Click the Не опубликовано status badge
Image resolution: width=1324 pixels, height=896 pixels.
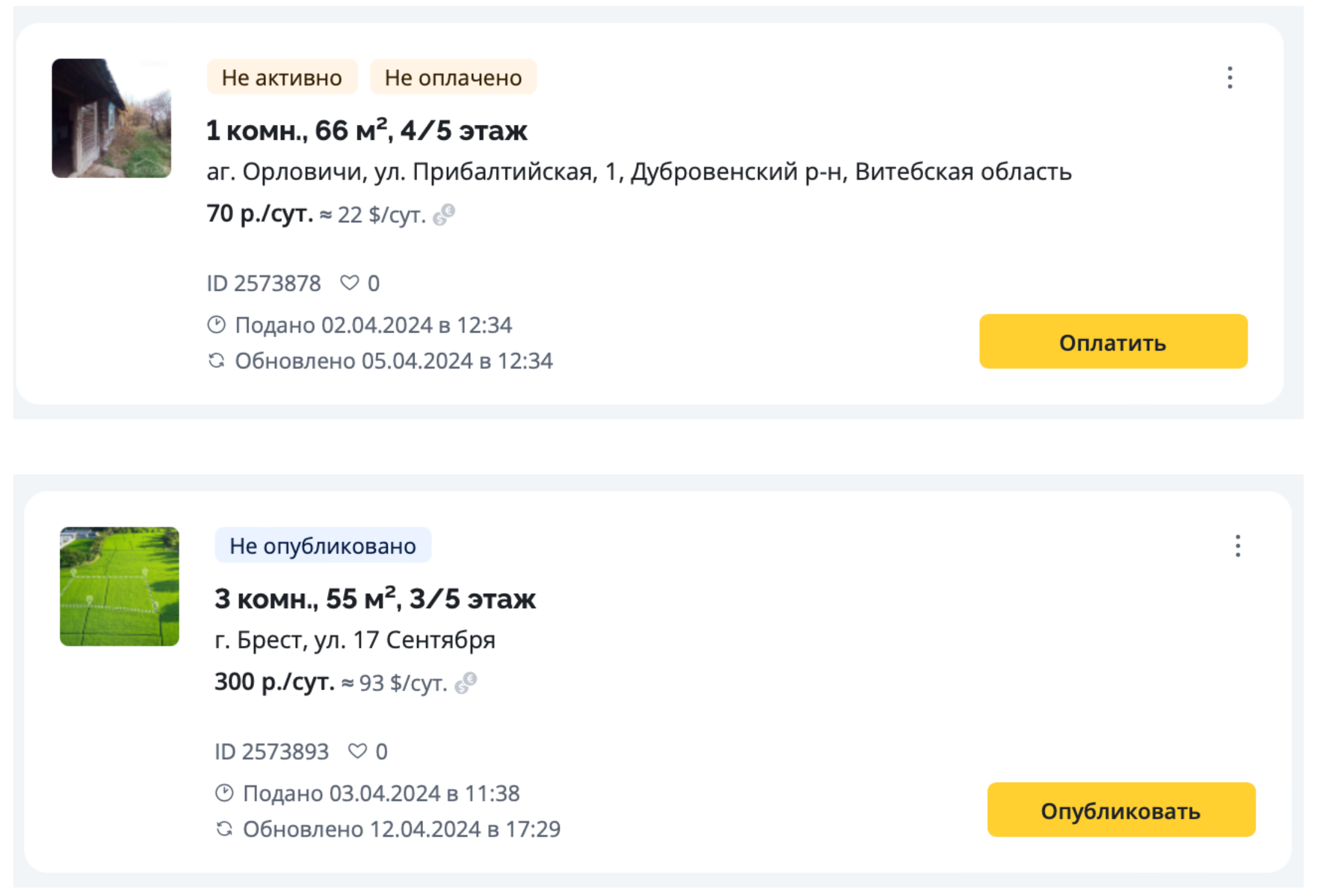click(323, 545)
